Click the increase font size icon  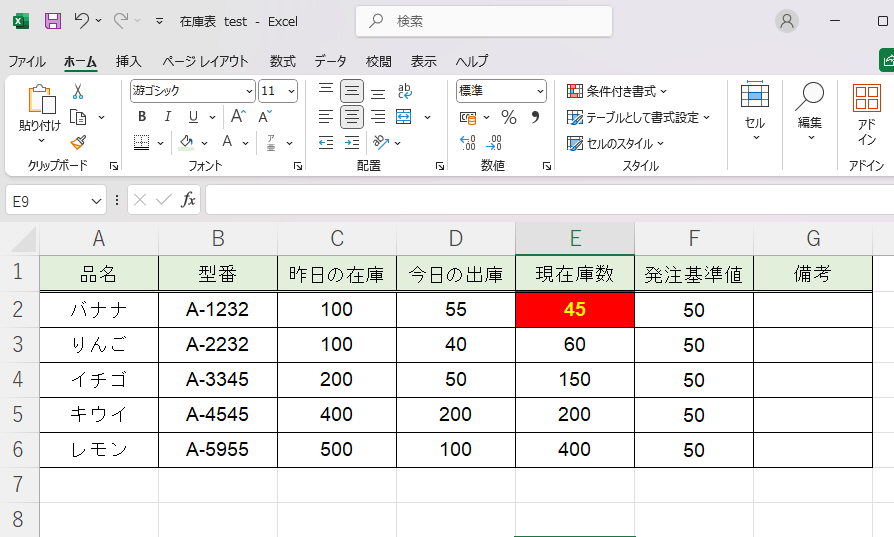pyautogui.click(x=238, y=117)
